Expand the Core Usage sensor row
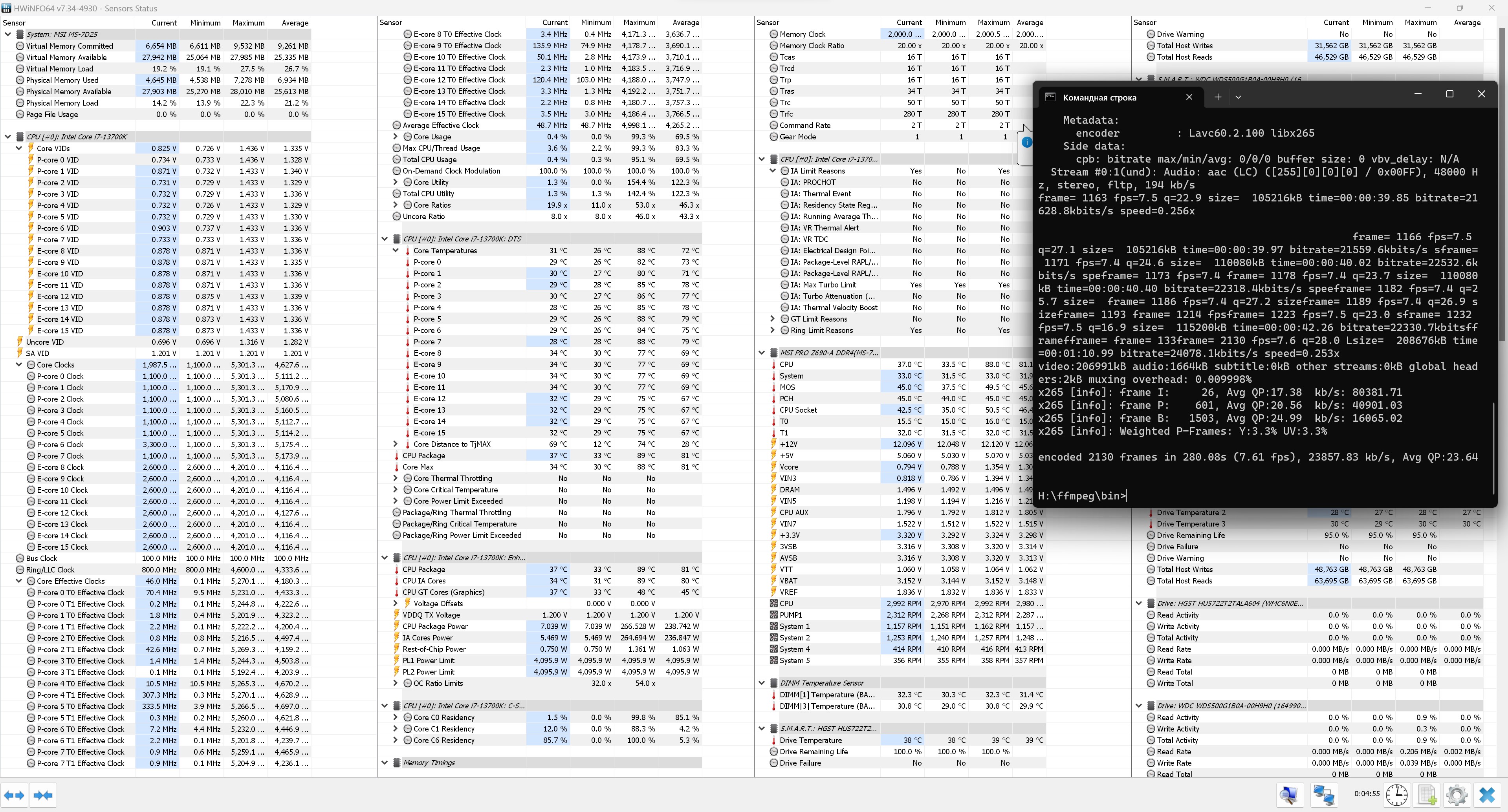The height and width of the screenshot is (812, 1508). [x=396, y=137]
